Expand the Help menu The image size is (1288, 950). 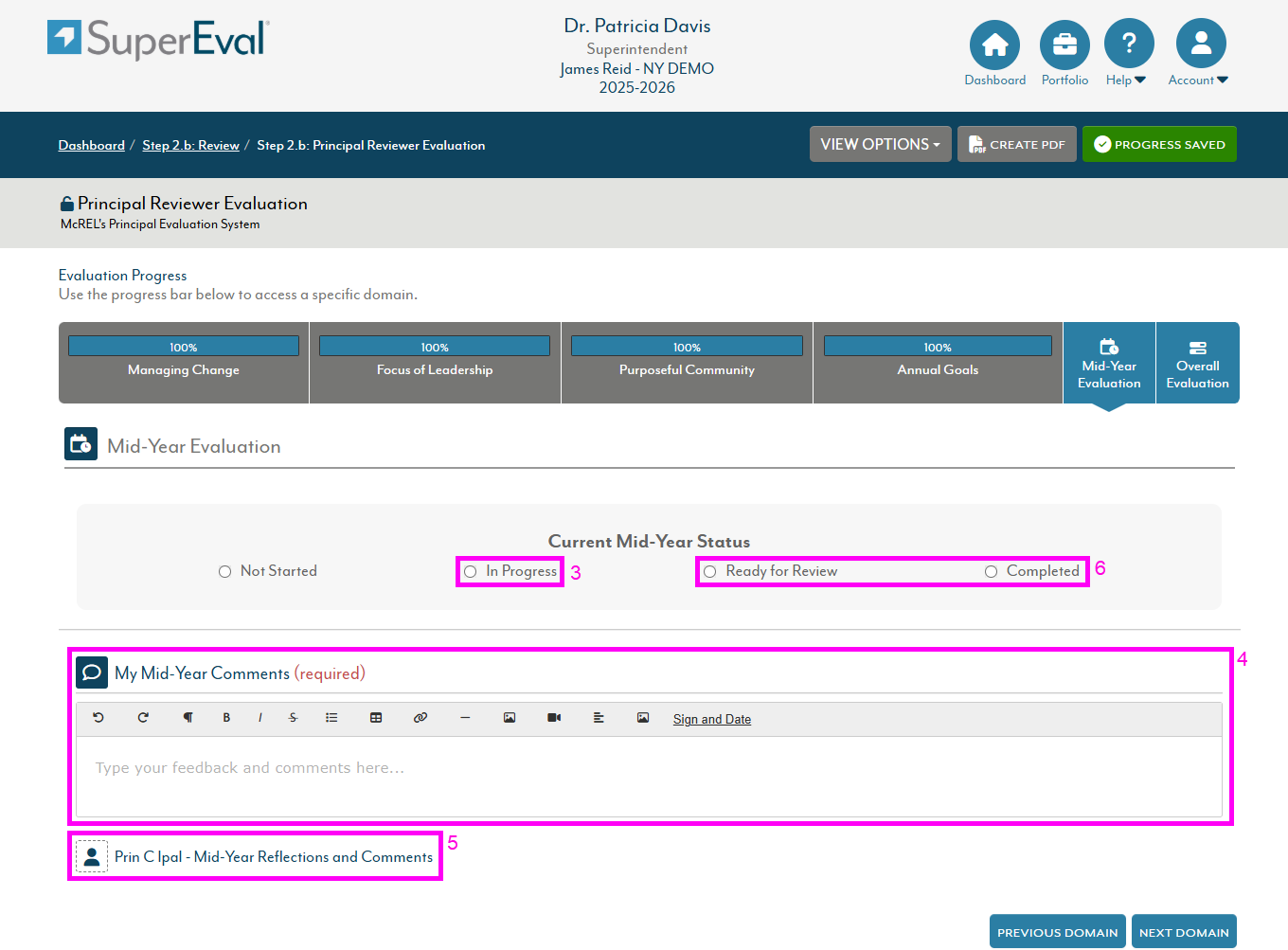click(1128, 45)
